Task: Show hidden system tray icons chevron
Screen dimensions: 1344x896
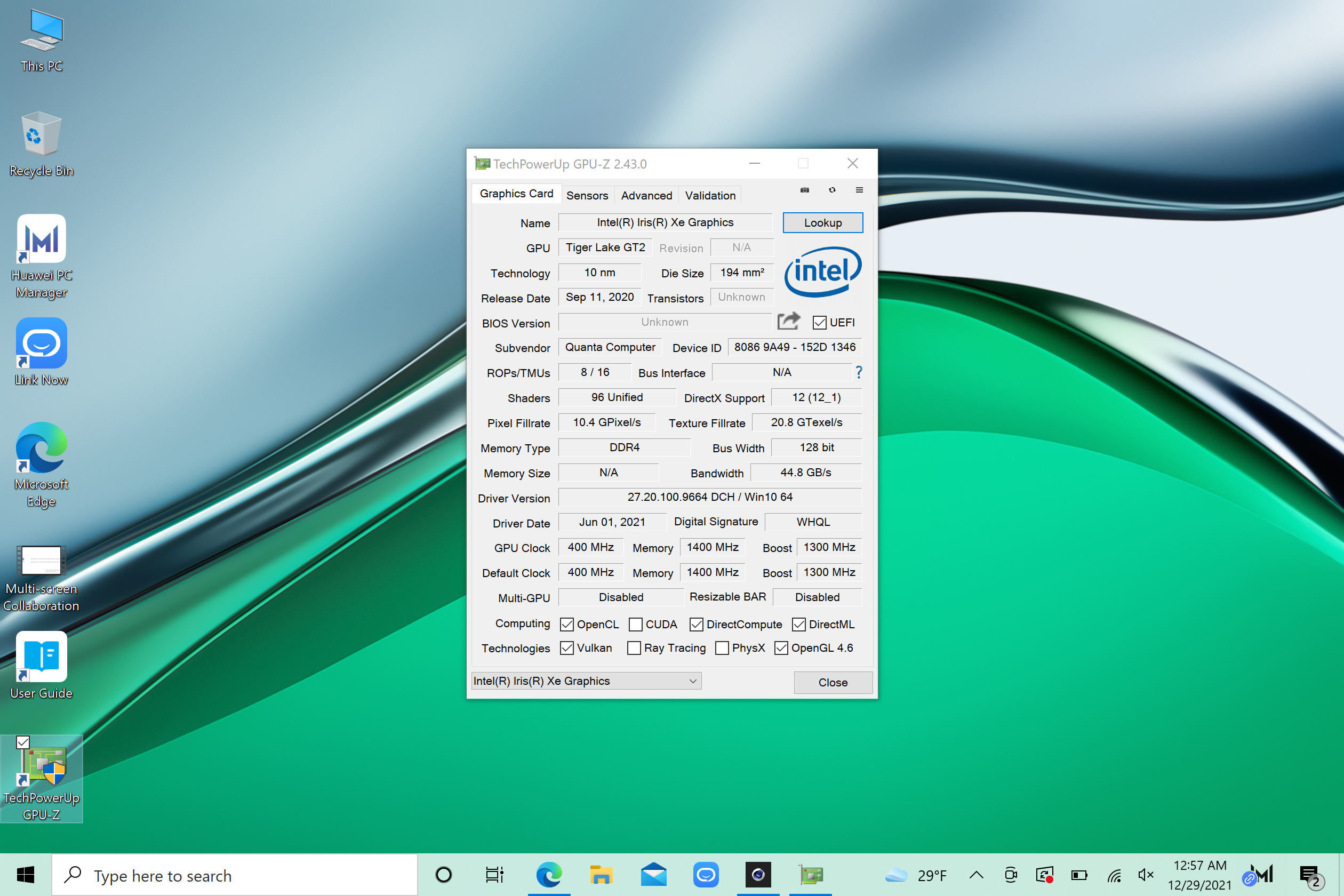Action: 976,875
